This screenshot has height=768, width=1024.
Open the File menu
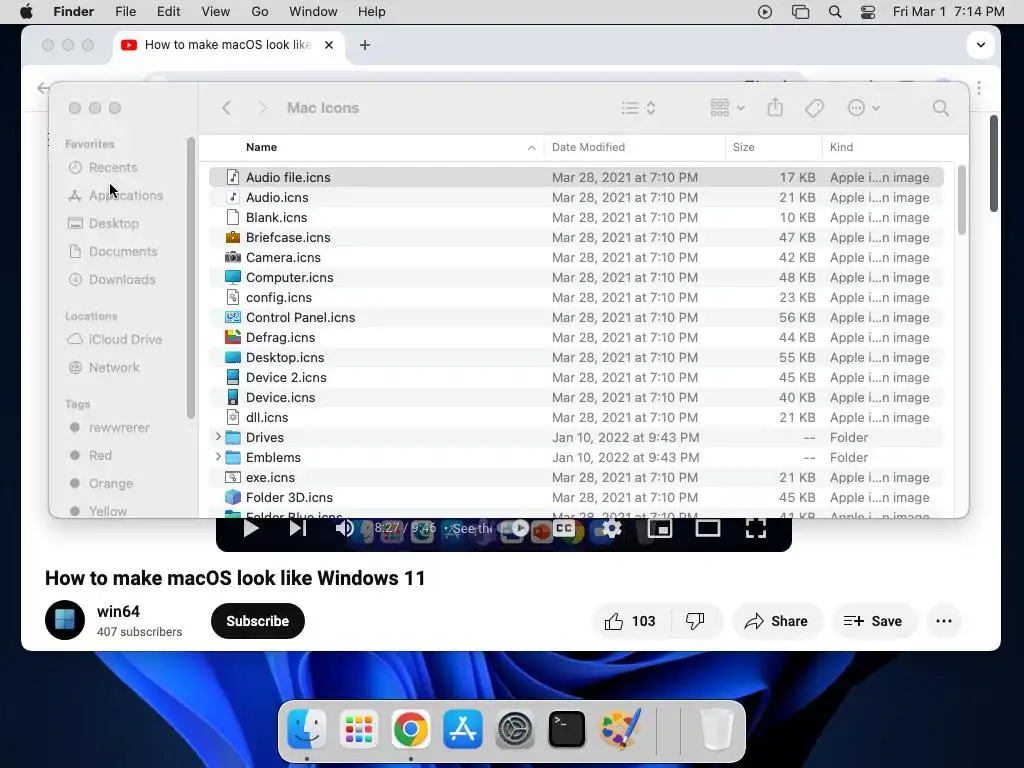click(x=125, y=12)
